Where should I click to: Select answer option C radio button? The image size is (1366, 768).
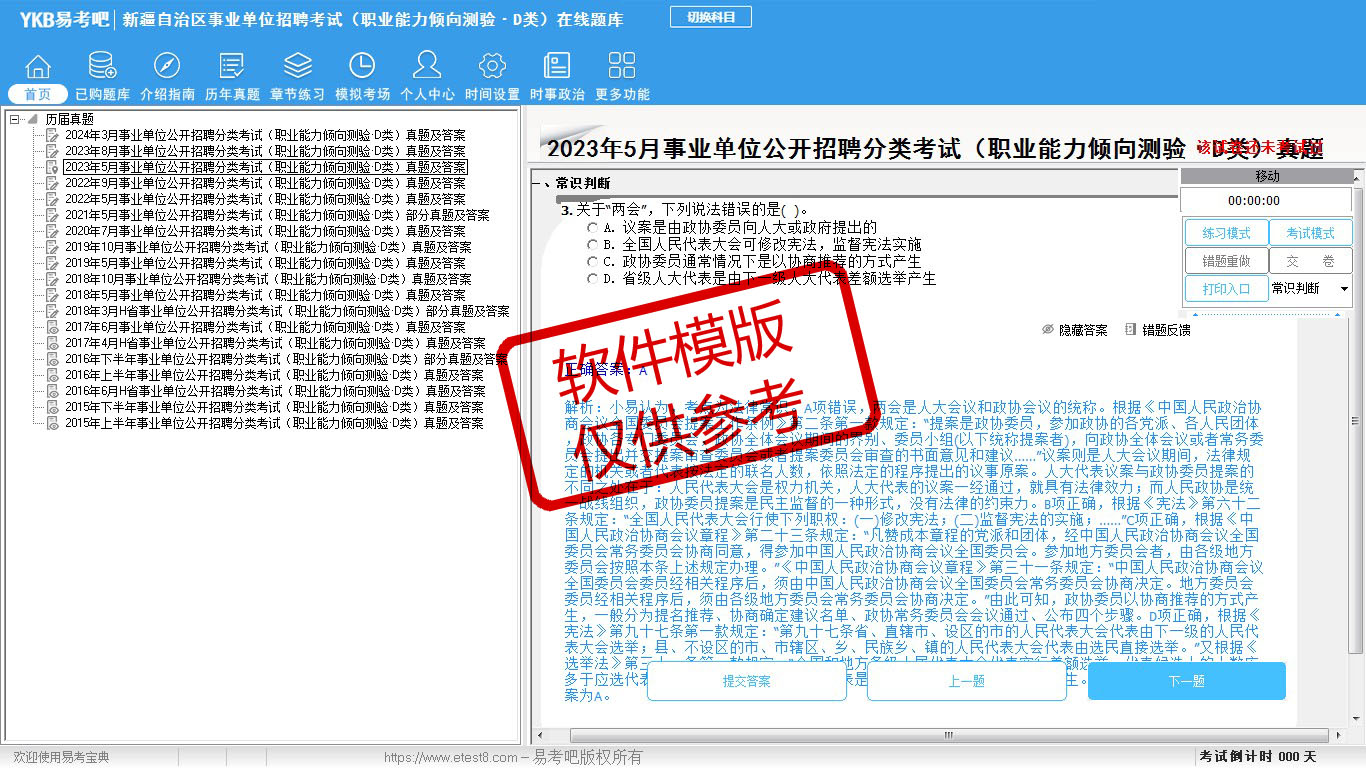(593, 262)
